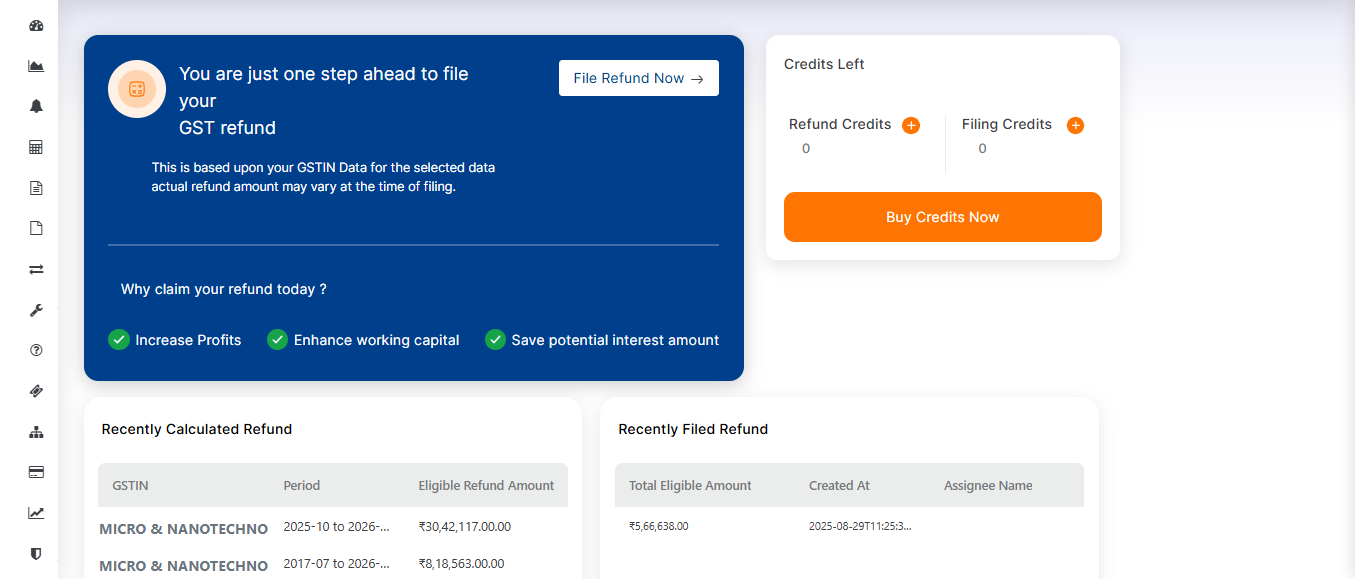Open the Analytics bar chart icon

coord(36,65)
